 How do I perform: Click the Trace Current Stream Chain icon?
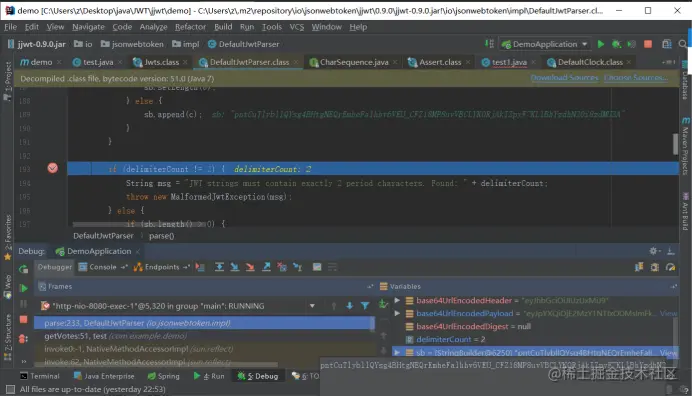(332, 267)
